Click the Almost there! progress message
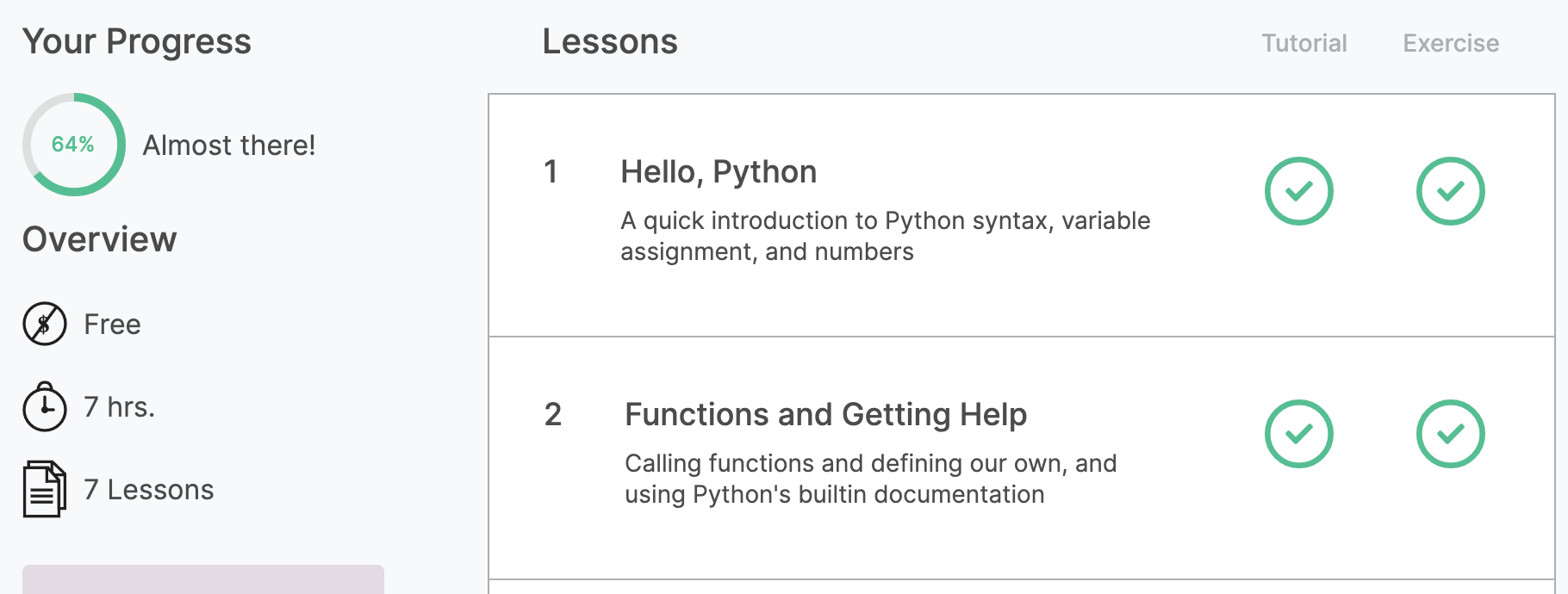The width and height of the screenshot is (1568, 594). (x=229, y=145)
